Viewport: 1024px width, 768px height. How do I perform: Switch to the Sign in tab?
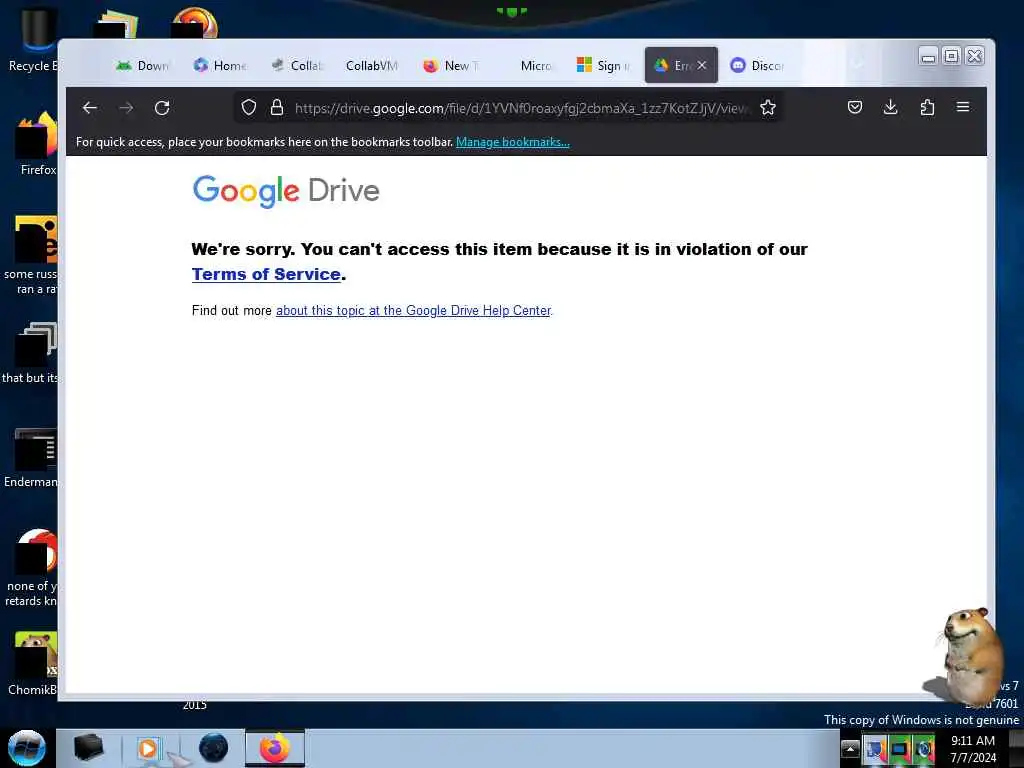(603, 65)
